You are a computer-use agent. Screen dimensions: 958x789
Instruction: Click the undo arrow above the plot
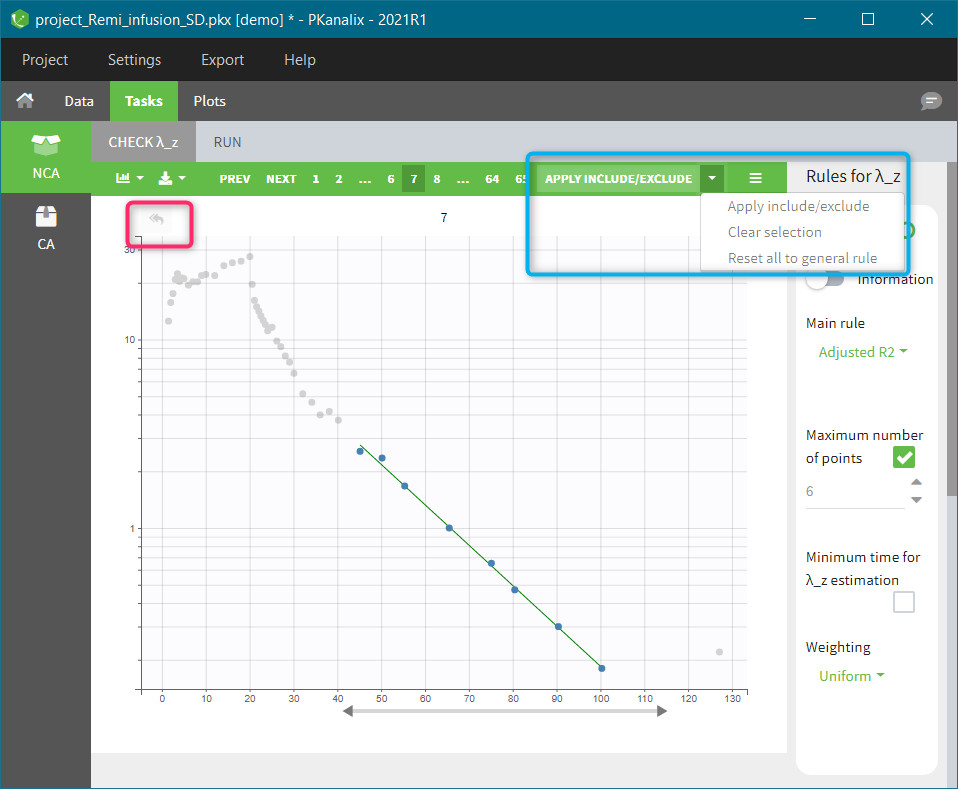156,219
